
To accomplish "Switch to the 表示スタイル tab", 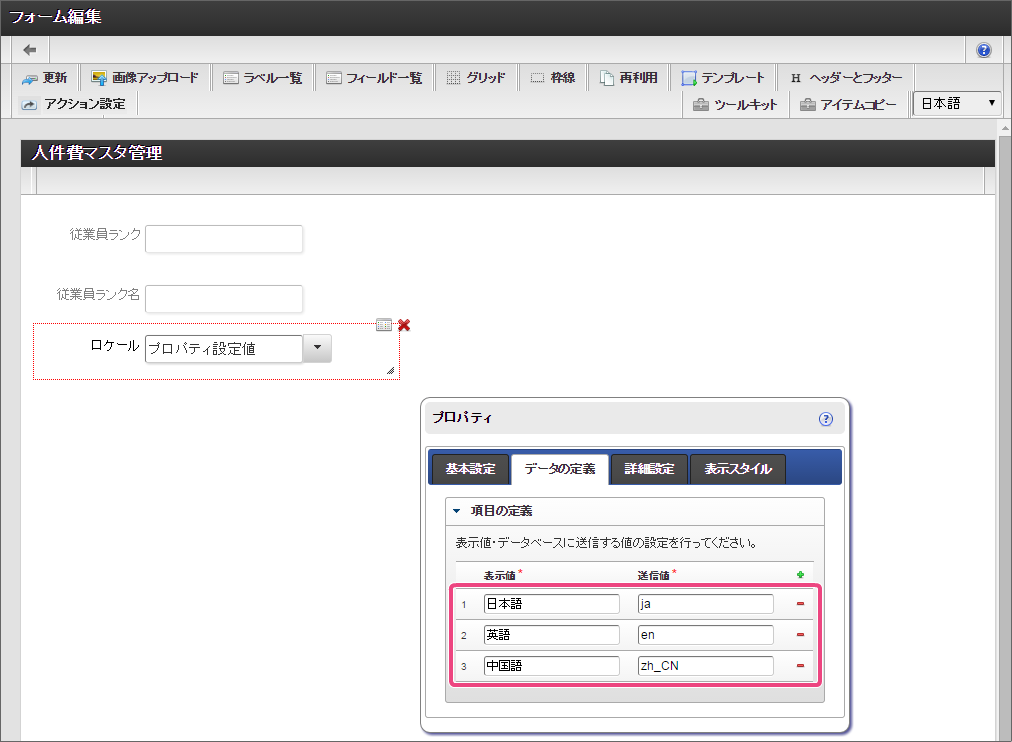I will pos(737,469).
